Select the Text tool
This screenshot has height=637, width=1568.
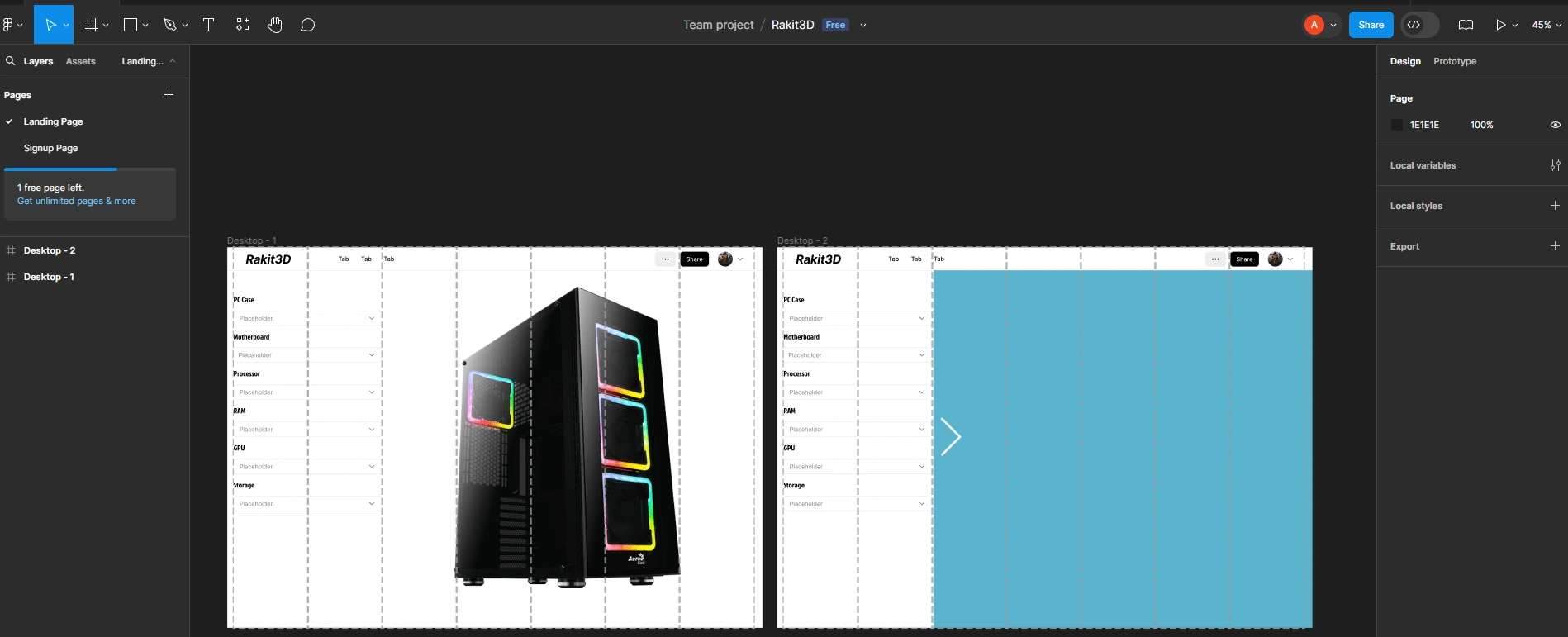(x=208, y=25)
